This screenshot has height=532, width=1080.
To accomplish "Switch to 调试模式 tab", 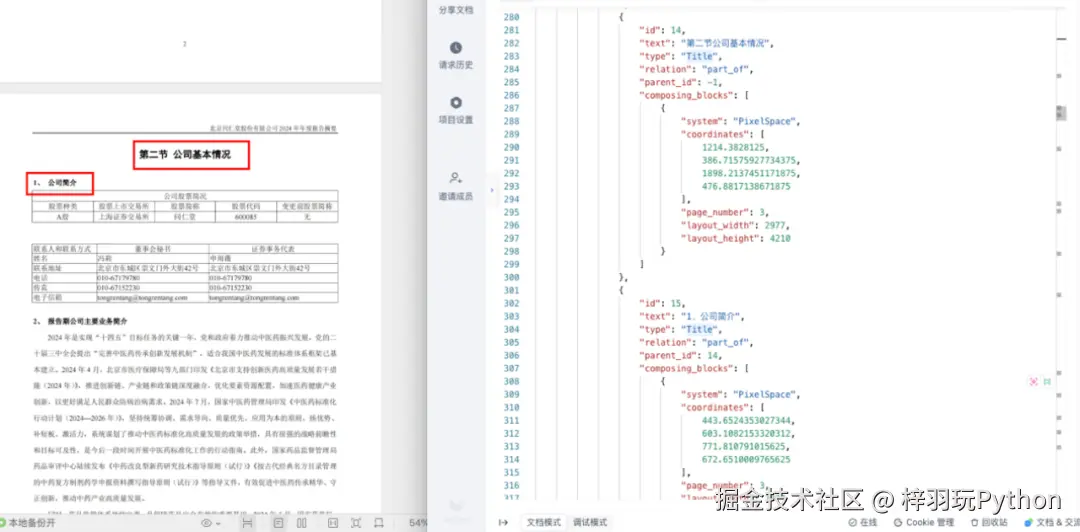I will click(589, 522).
